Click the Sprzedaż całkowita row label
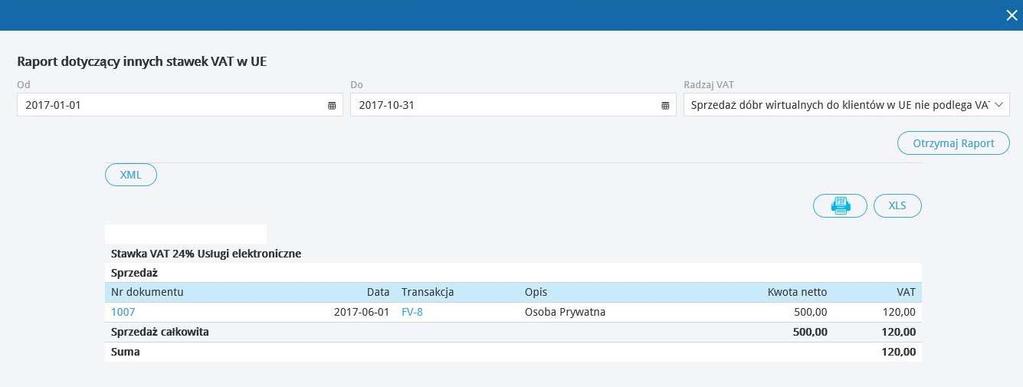1023x387 pixels. pyautogui.click(x=160, y=332)
